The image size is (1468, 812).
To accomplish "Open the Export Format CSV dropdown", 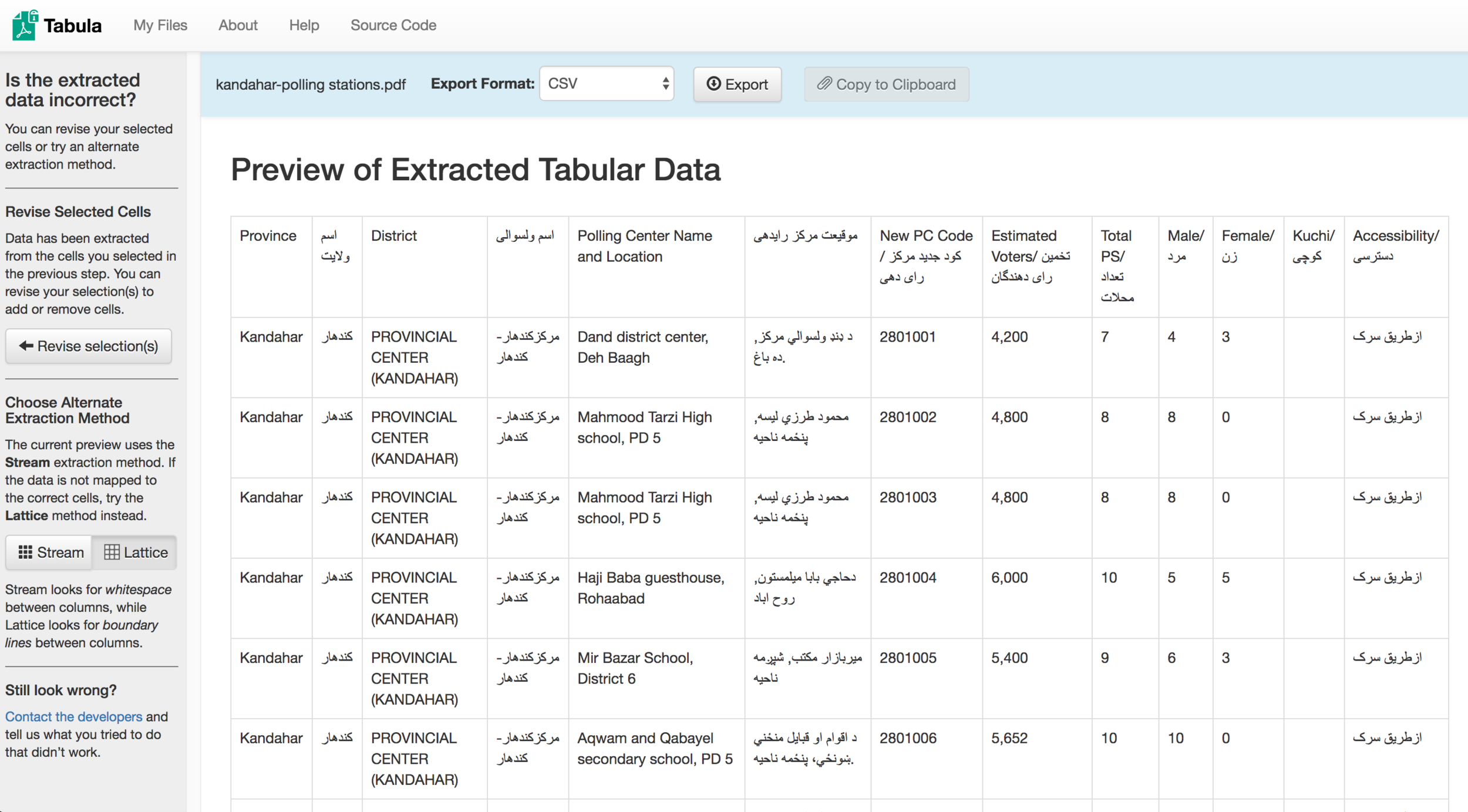I will click(x=607, y=84).
